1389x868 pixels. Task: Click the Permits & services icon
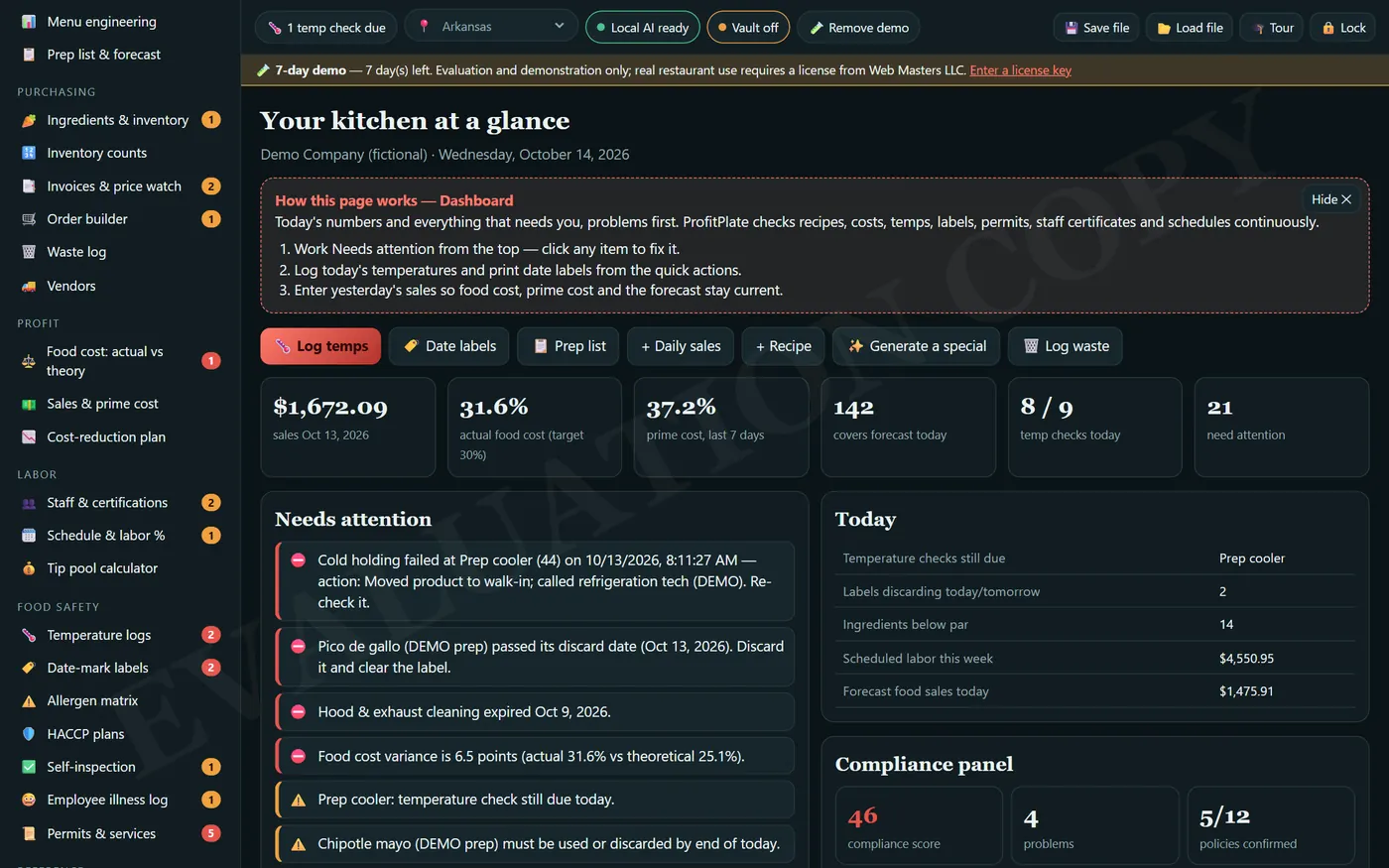29,833
